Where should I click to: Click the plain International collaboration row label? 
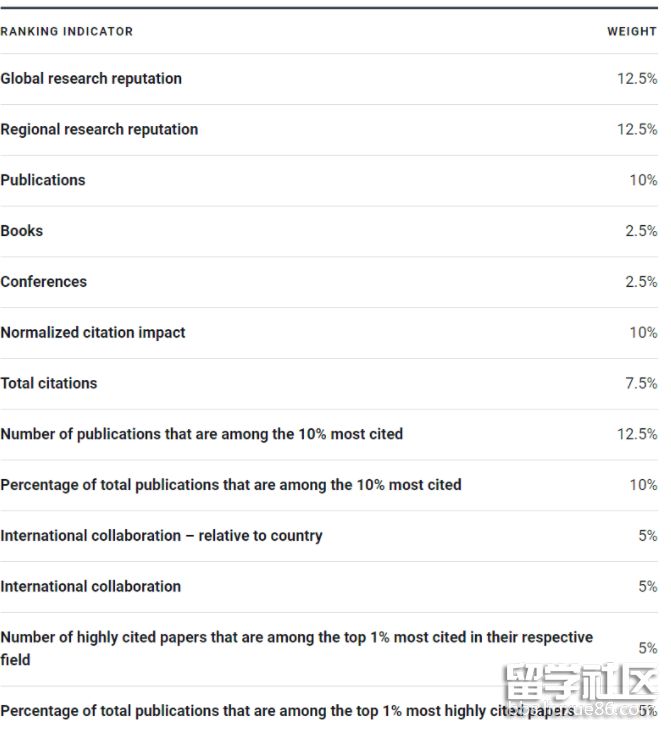point(91,587)
